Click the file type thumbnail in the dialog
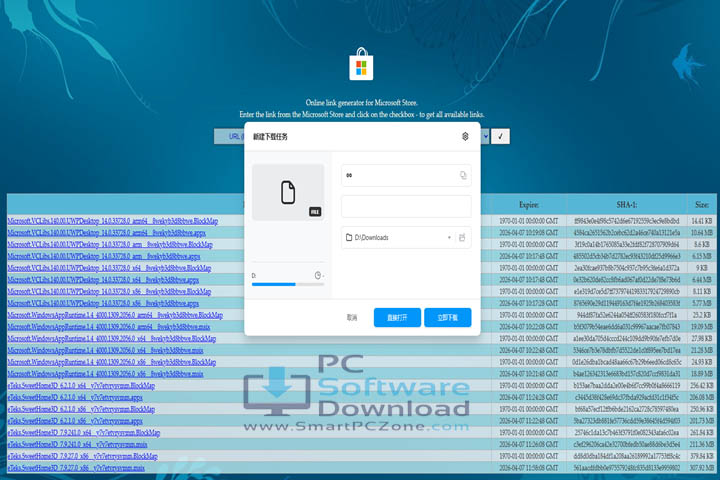This screenshot has height=480, width=720. pos(288,192)
